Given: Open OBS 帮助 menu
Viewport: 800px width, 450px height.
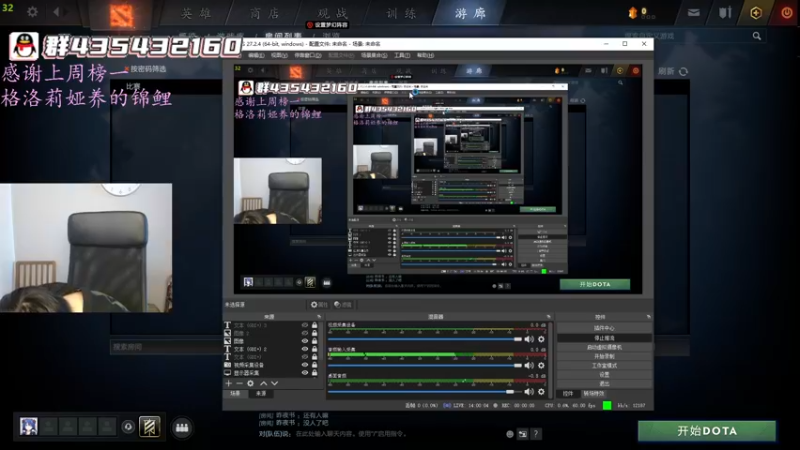Looking at the screenshot, I should tap(426, 55).
